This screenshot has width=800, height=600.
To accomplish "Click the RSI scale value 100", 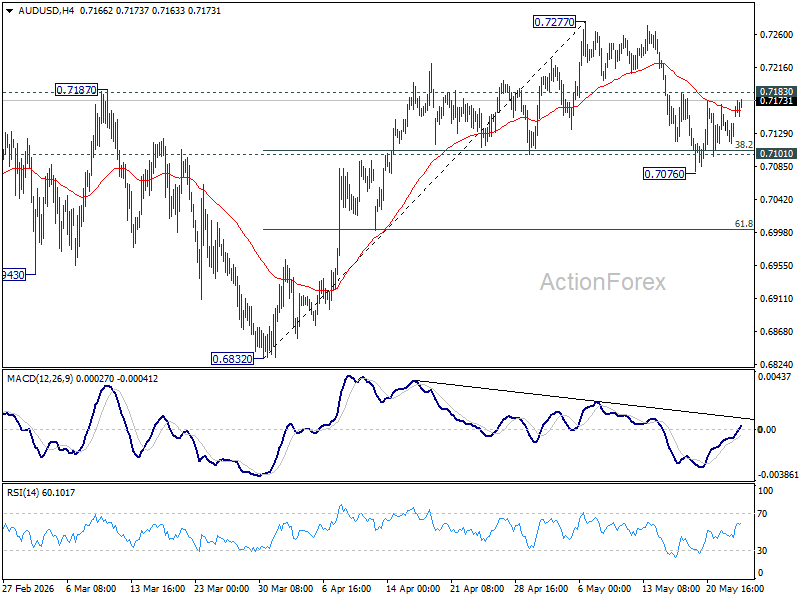I will coord(766,491).
